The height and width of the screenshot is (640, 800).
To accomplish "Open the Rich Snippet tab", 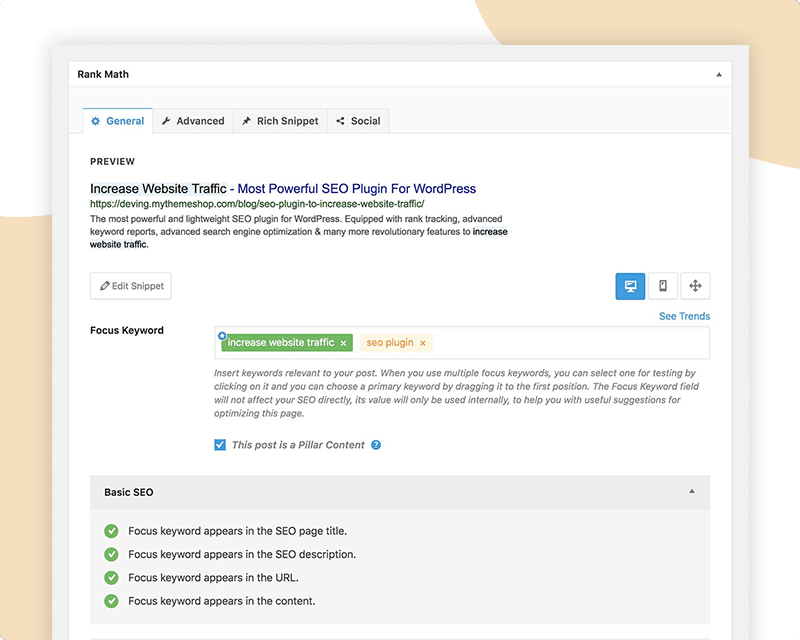I will (x=280, y=121).
